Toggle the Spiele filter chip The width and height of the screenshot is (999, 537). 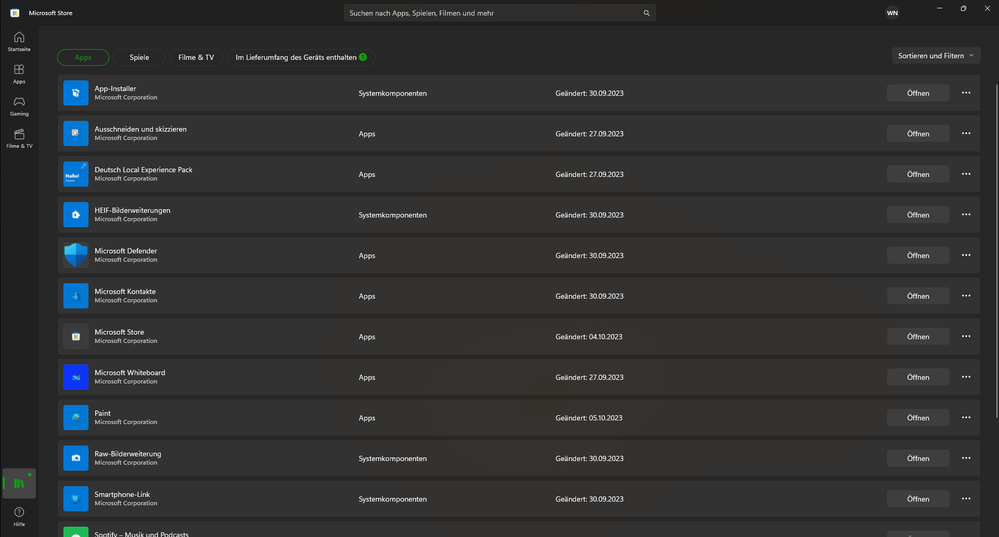click(139, 57)
